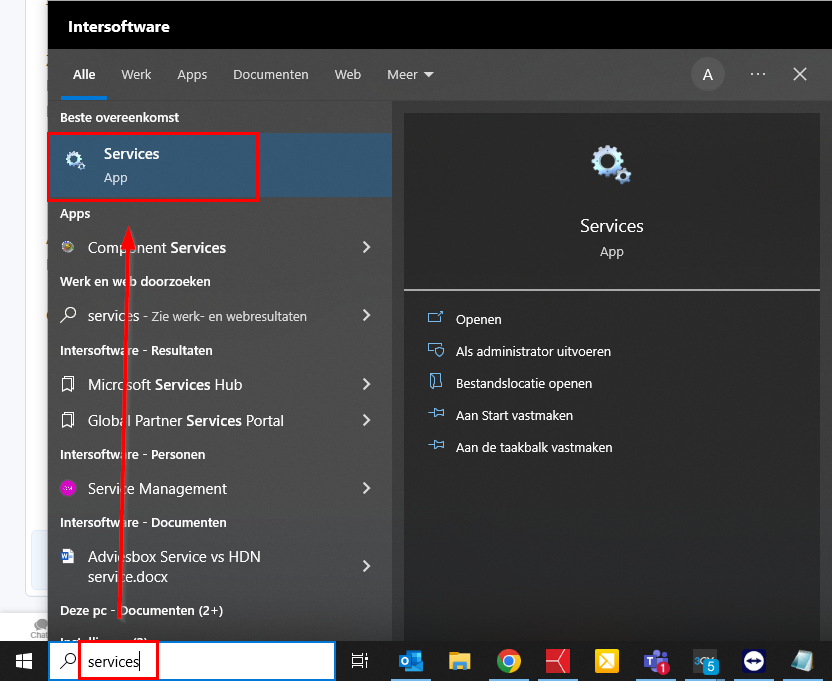832x681 pixels.
Task: Click pin icon beside Aan de taakbalk vastmaken
Action: pyautogui.click(x=436, y=445)
